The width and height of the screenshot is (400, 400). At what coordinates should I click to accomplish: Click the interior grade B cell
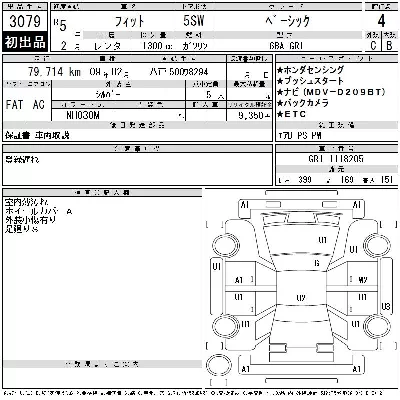pyautogui.click(x=389, y=45)
